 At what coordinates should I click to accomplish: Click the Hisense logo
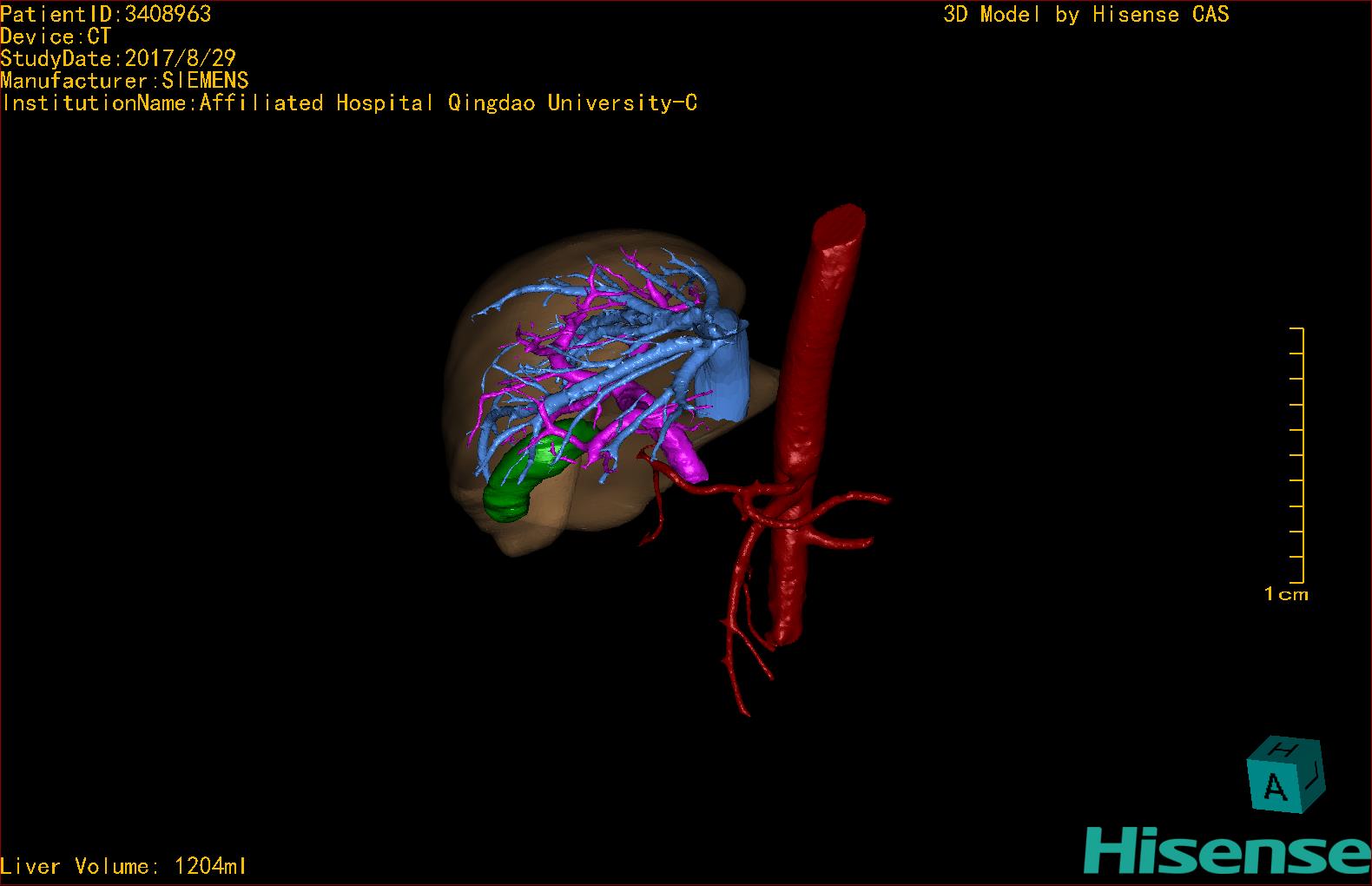(x=1227, y=850)
